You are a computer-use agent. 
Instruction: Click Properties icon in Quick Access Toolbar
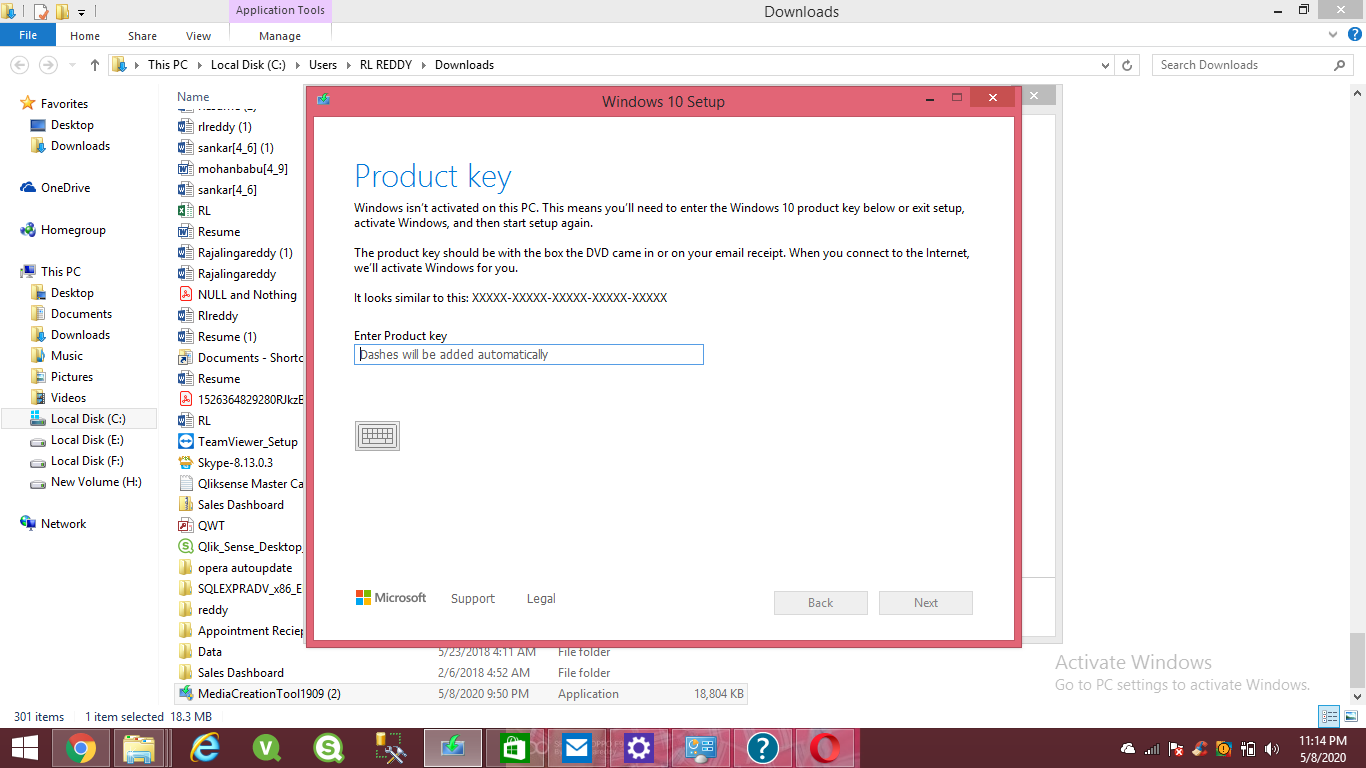41,12
